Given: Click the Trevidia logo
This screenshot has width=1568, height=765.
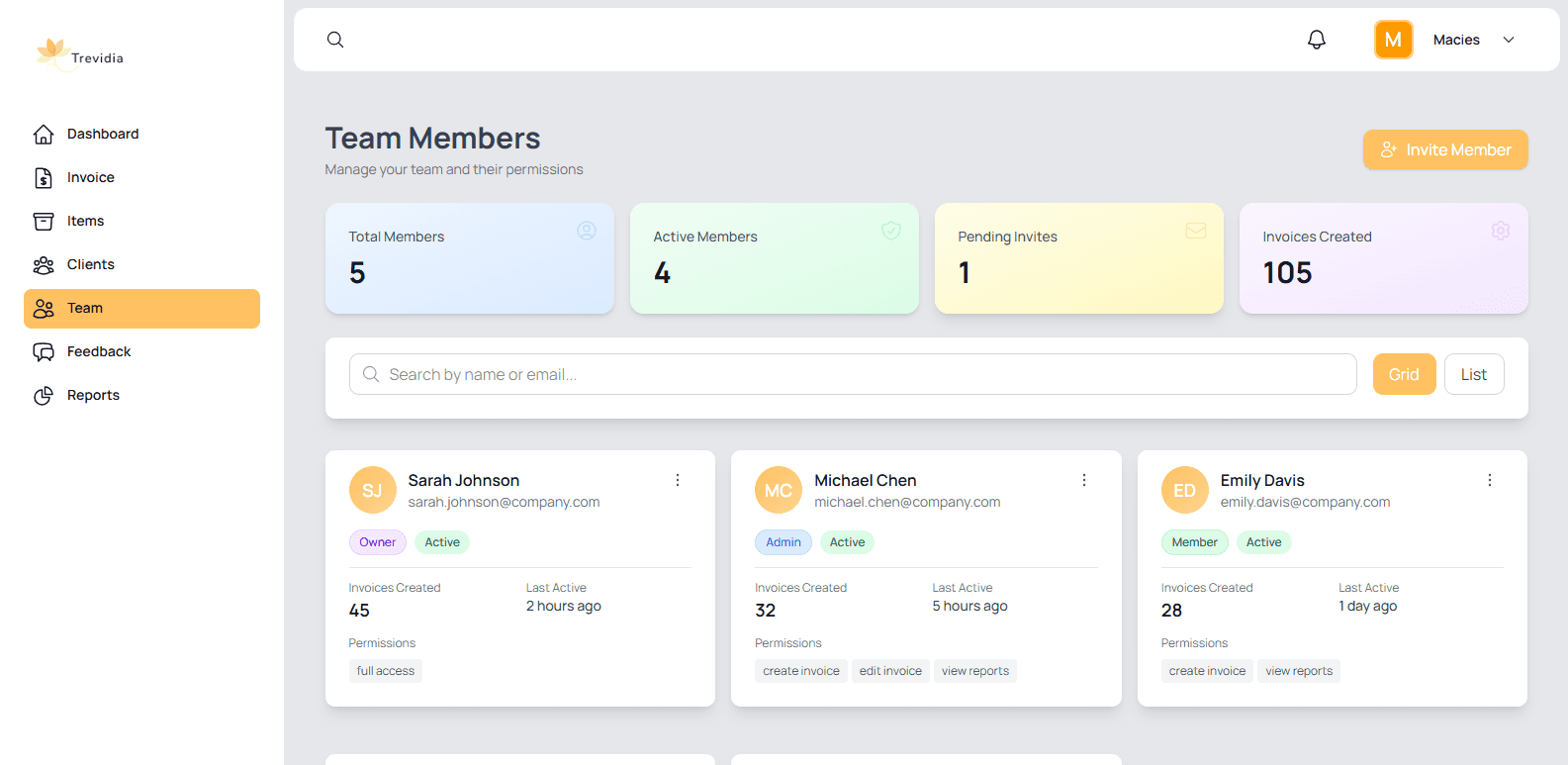Looking at the screenshot, I should point(79,55).
